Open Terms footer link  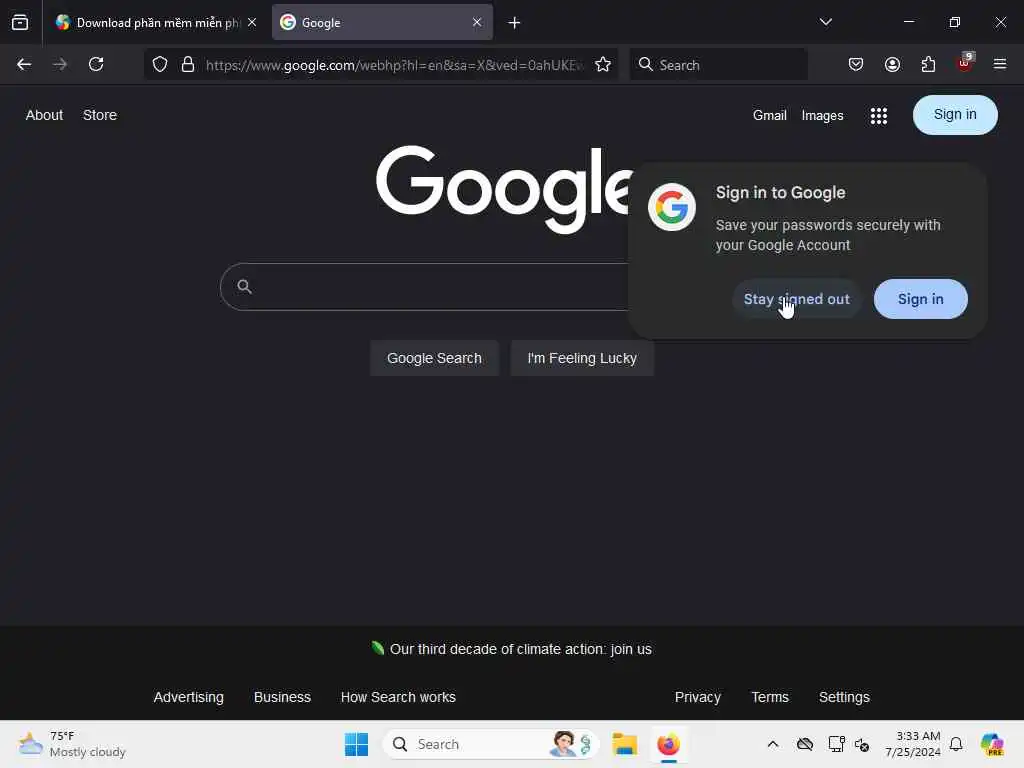770,697
